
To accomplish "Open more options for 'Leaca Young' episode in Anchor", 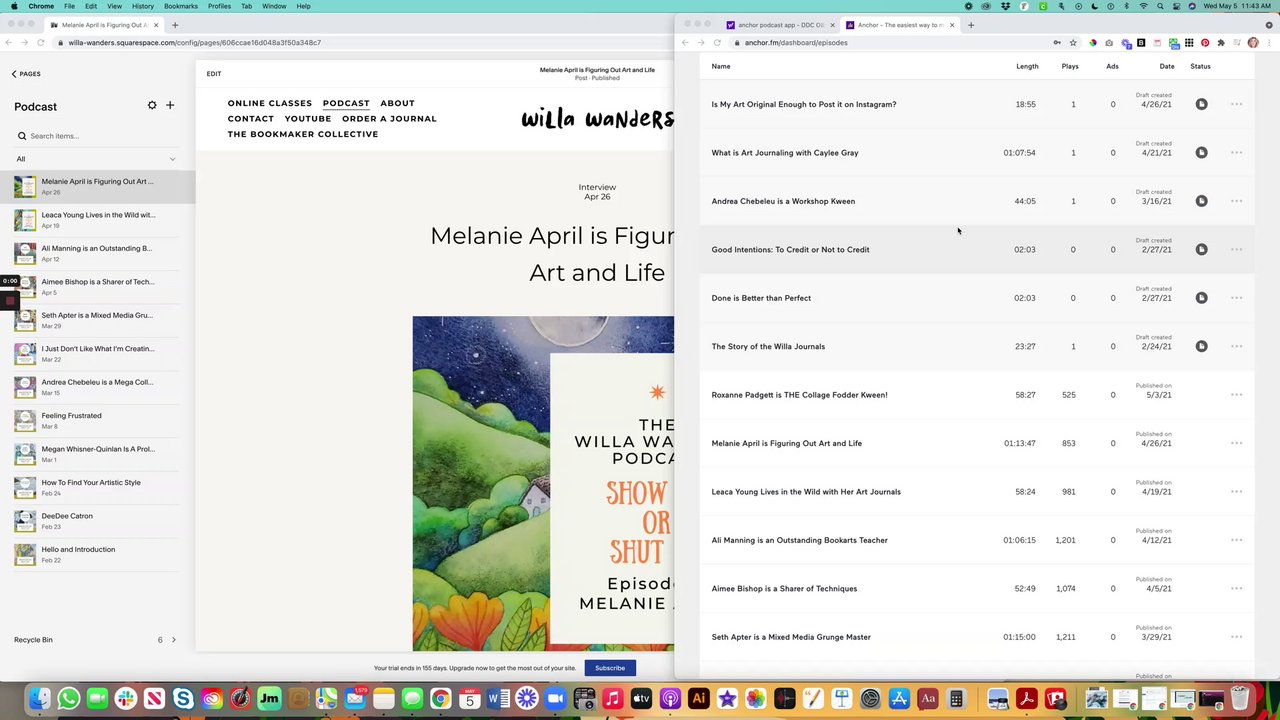I will click(1236, 492).
